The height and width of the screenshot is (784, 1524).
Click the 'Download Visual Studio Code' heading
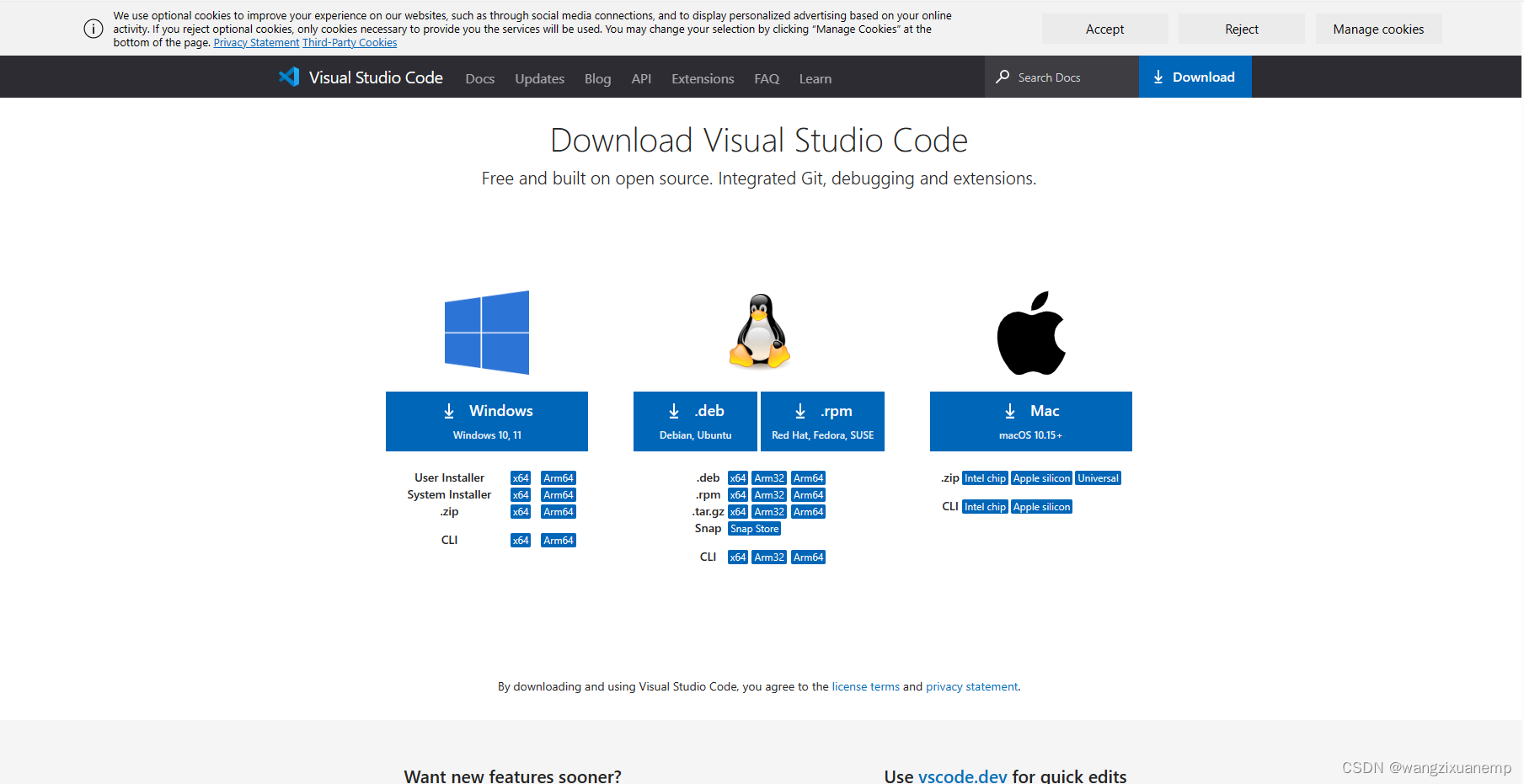point(759,141)
